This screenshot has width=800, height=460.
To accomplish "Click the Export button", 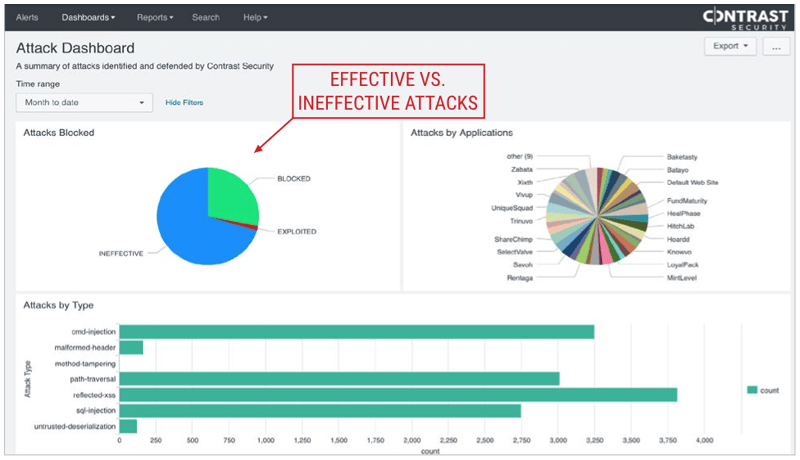I will point(731,46).
